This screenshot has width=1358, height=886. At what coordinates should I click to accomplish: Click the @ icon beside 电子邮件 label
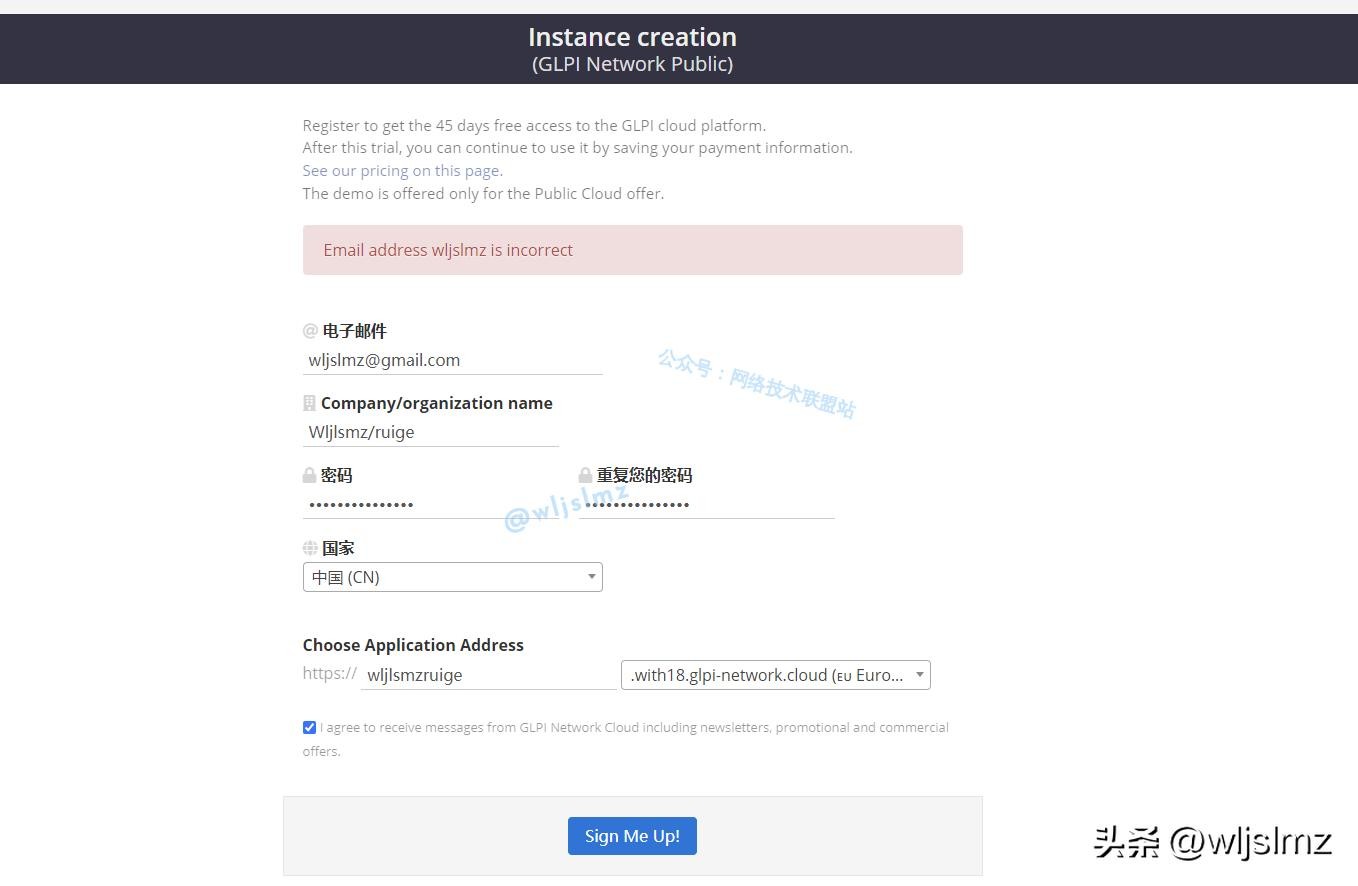click(310, 331)
